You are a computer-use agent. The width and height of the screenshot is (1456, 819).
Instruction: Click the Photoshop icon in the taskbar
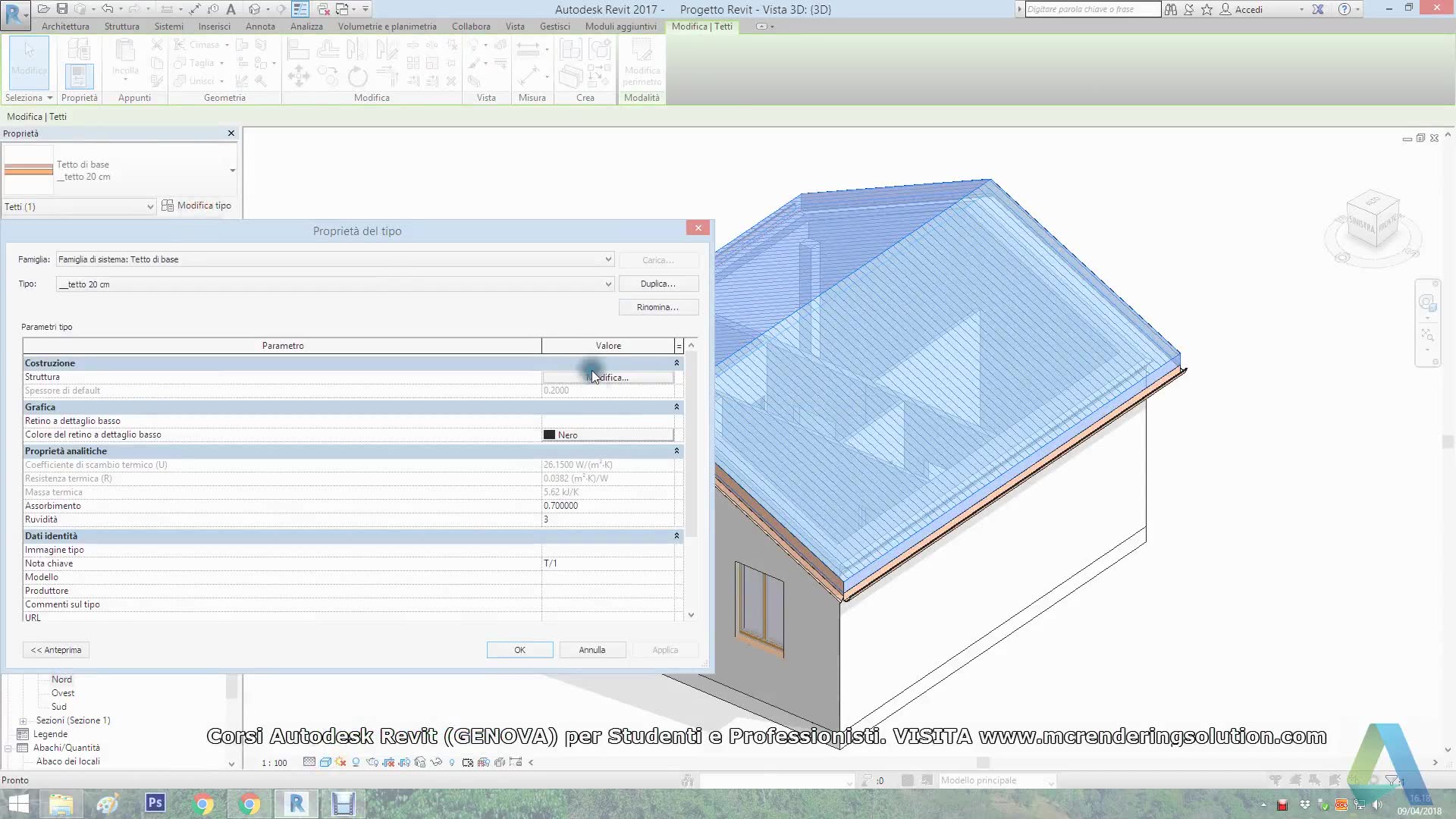click(155, 802)
